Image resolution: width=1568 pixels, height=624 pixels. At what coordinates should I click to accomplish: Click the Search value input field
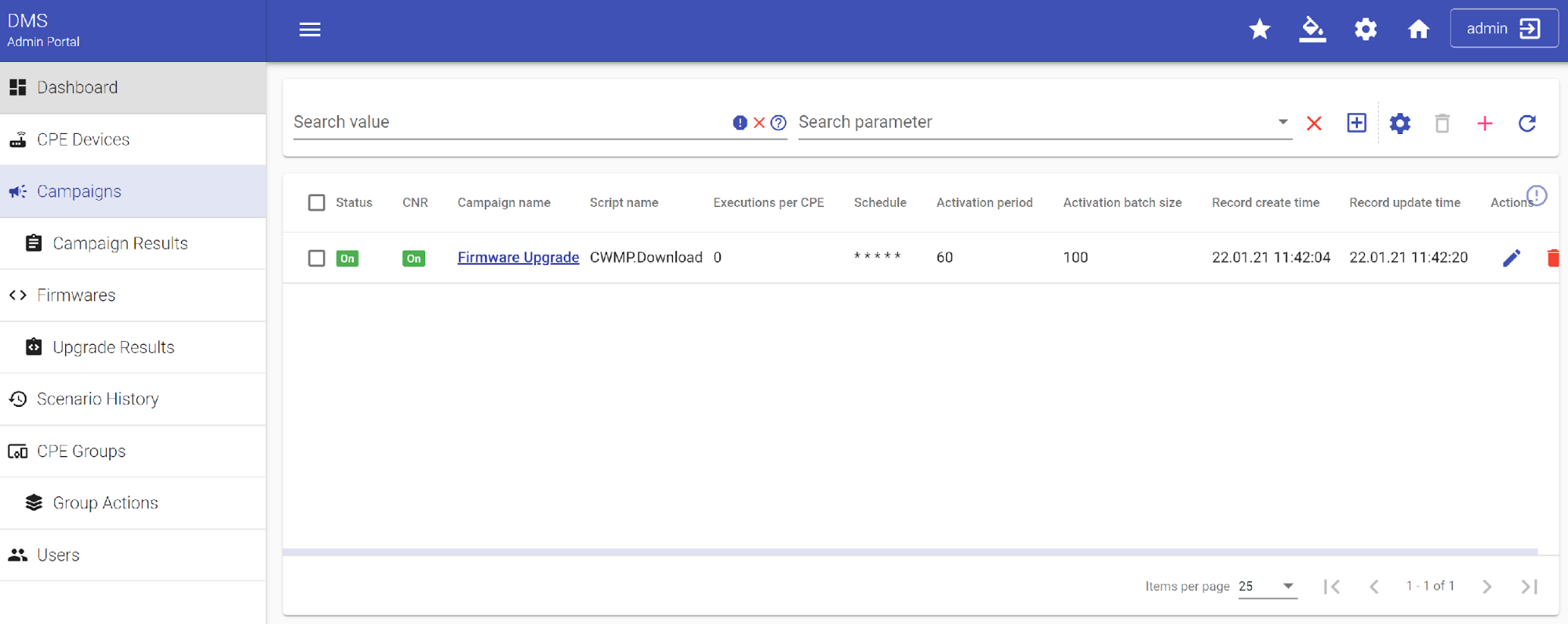508,122
